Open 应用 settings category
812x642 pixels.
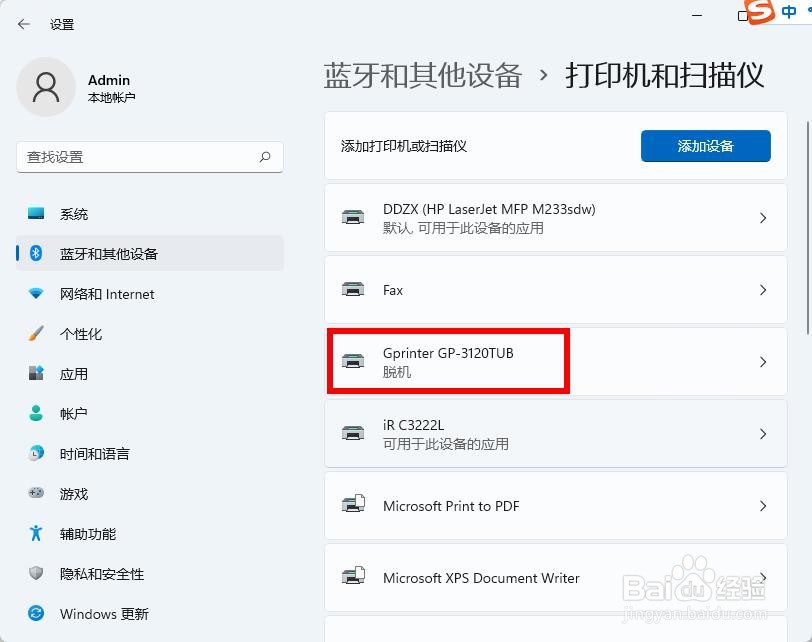150,373
